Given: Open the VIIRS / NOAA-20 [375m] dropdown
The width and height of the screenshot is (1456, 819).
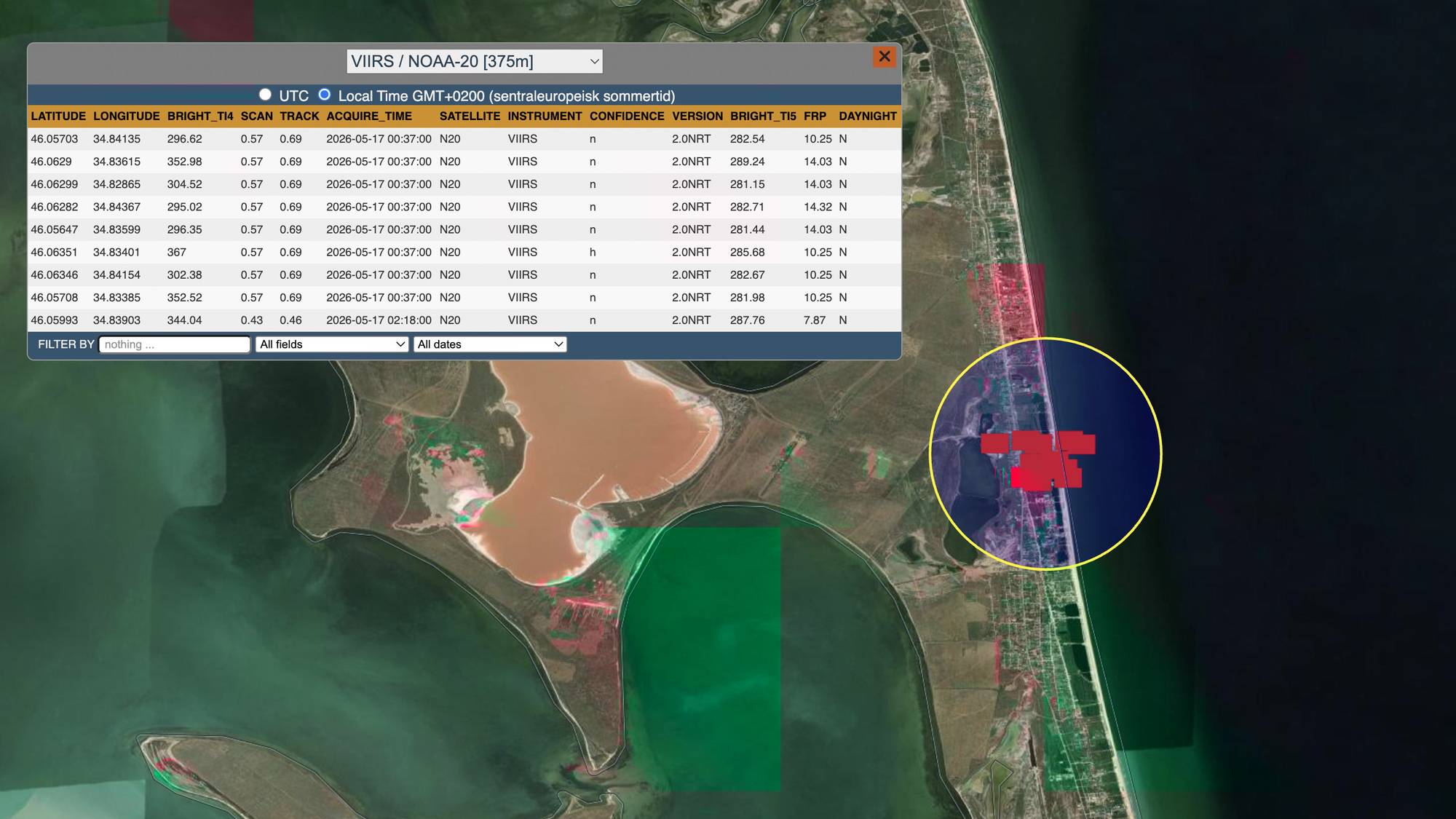Looking at the screenshot, I should pyautogui.click(x=475, y=61).
